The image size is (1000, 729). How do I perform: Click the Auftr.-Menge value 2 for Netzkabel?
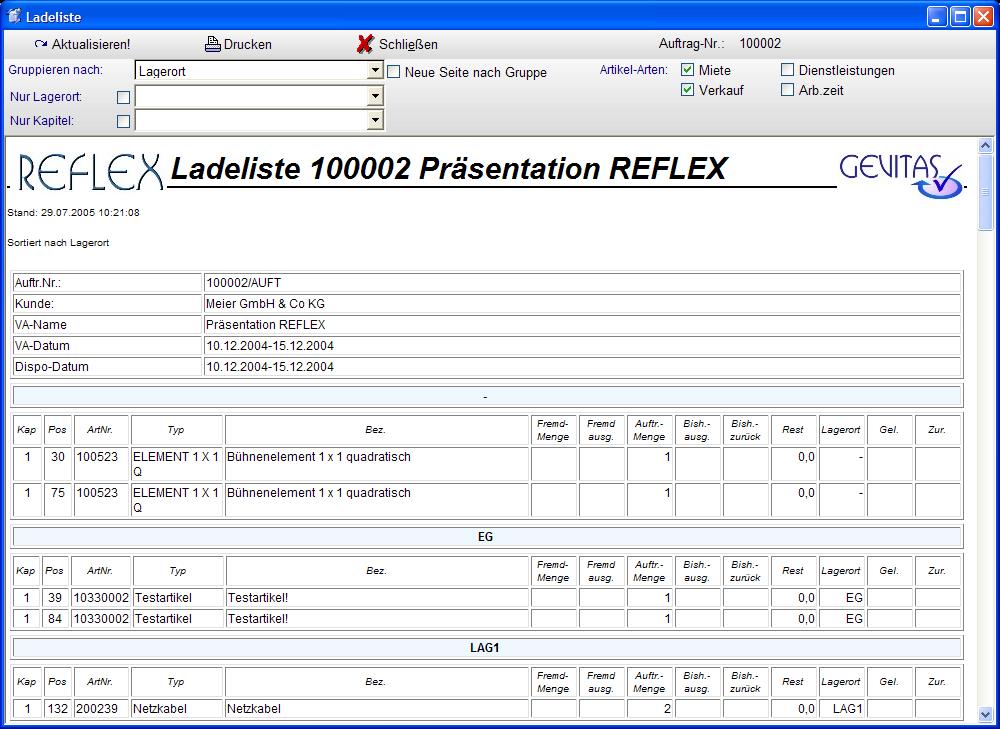click(649, 709)
